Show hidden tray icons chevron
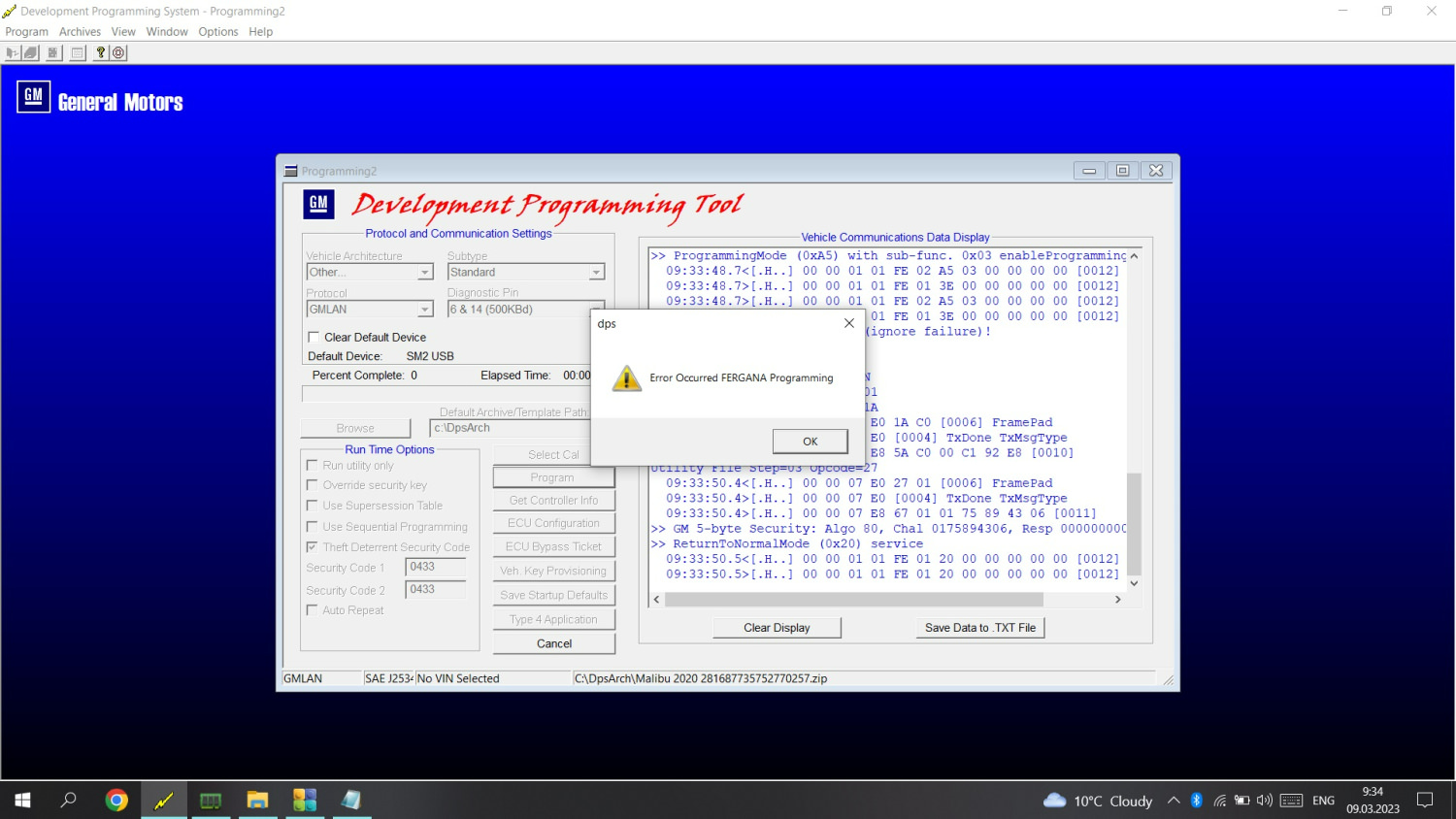The height and width of the screenshot is (819, 1456). 1174,801
